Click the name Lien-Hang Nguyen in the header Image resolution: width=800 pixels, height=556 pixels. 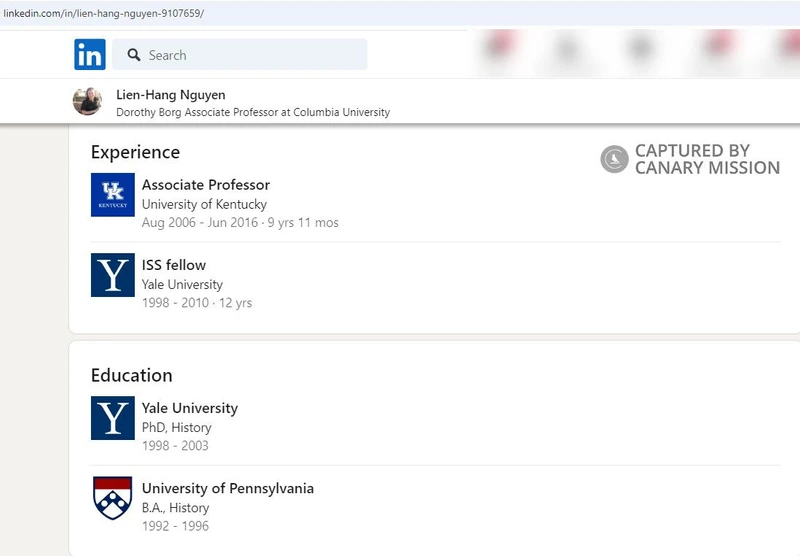[x=171, y=95]
